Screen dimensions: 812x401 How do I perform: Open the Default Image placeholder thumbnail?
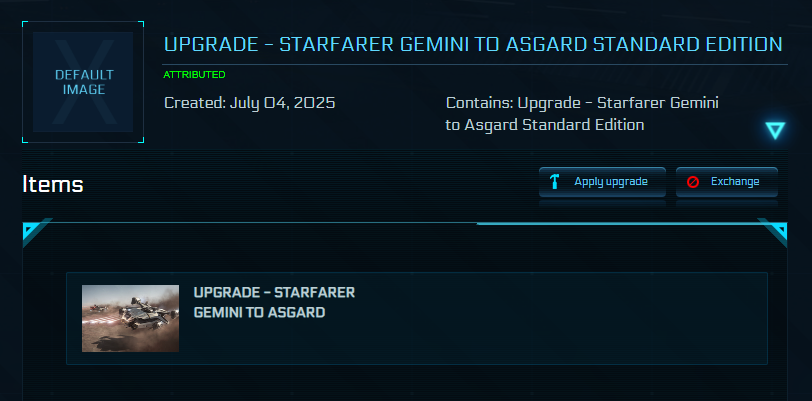83,82
